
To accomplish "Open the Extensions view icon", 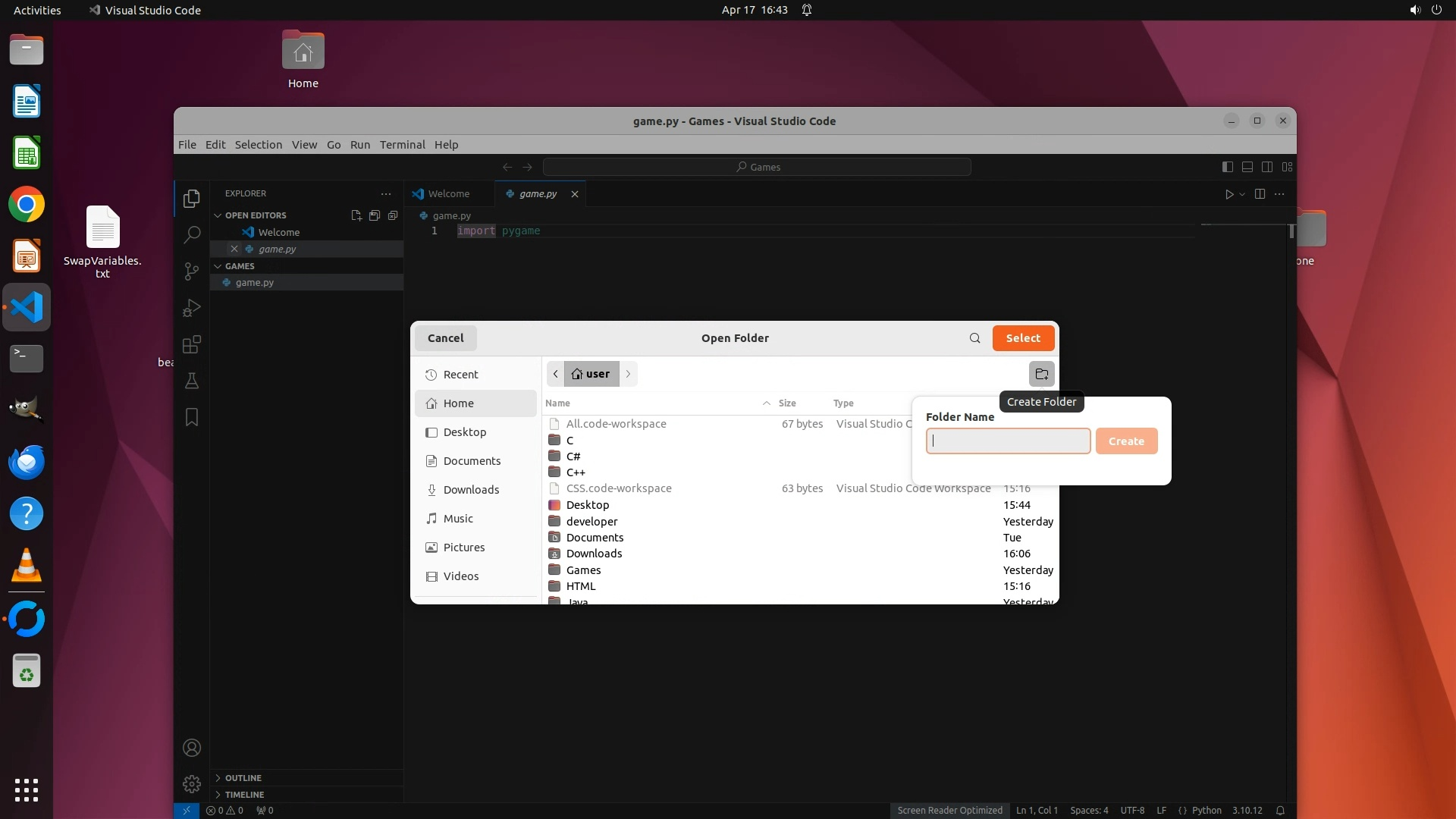I will pyautogui.click(x=192, y=344).
